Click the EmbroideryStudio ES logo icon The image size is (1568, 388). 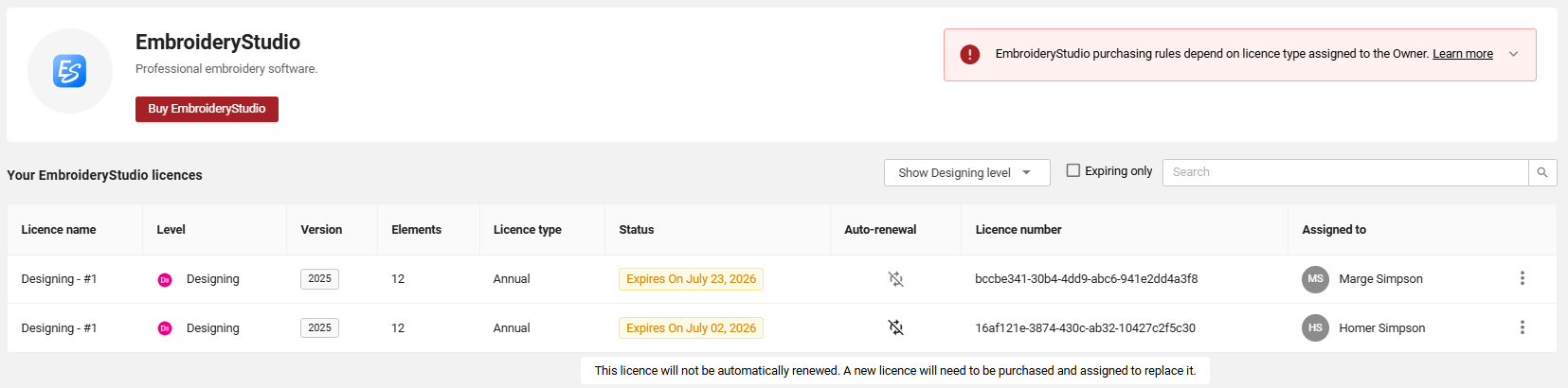tap(70, 71)
